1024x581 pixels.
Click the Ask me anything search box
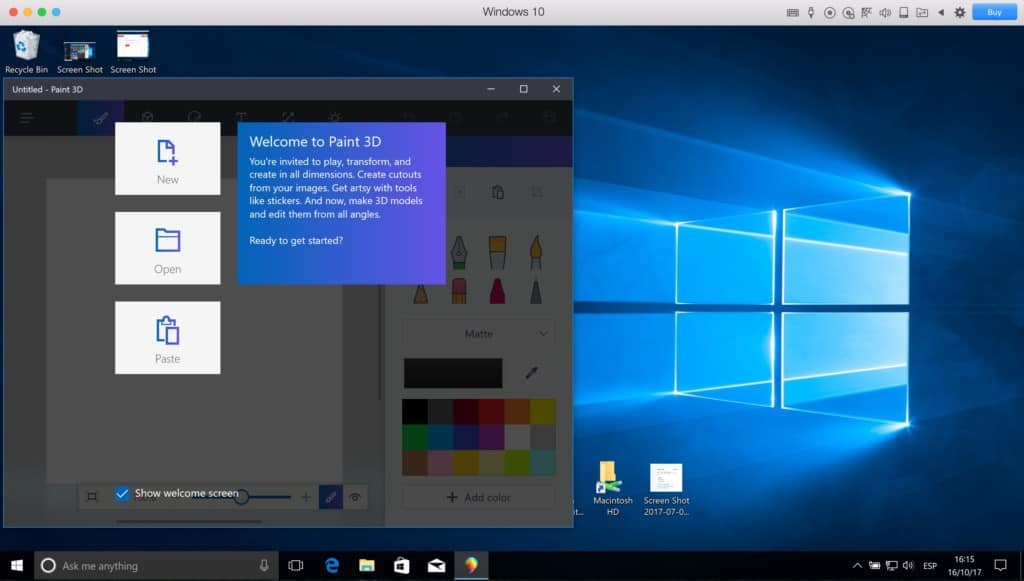pyautogui.click(x=157, y=565)
